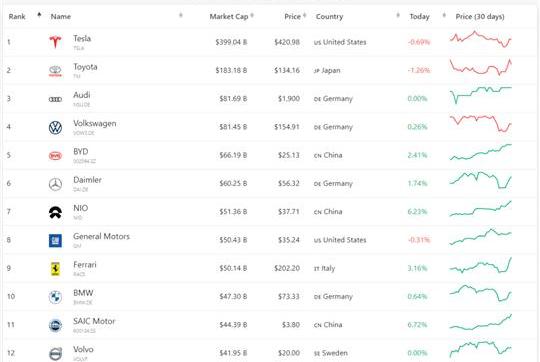This screenshot has width=540, height=362.
Task: Open the Audi four-rings logo
Action: click(55, 99)
